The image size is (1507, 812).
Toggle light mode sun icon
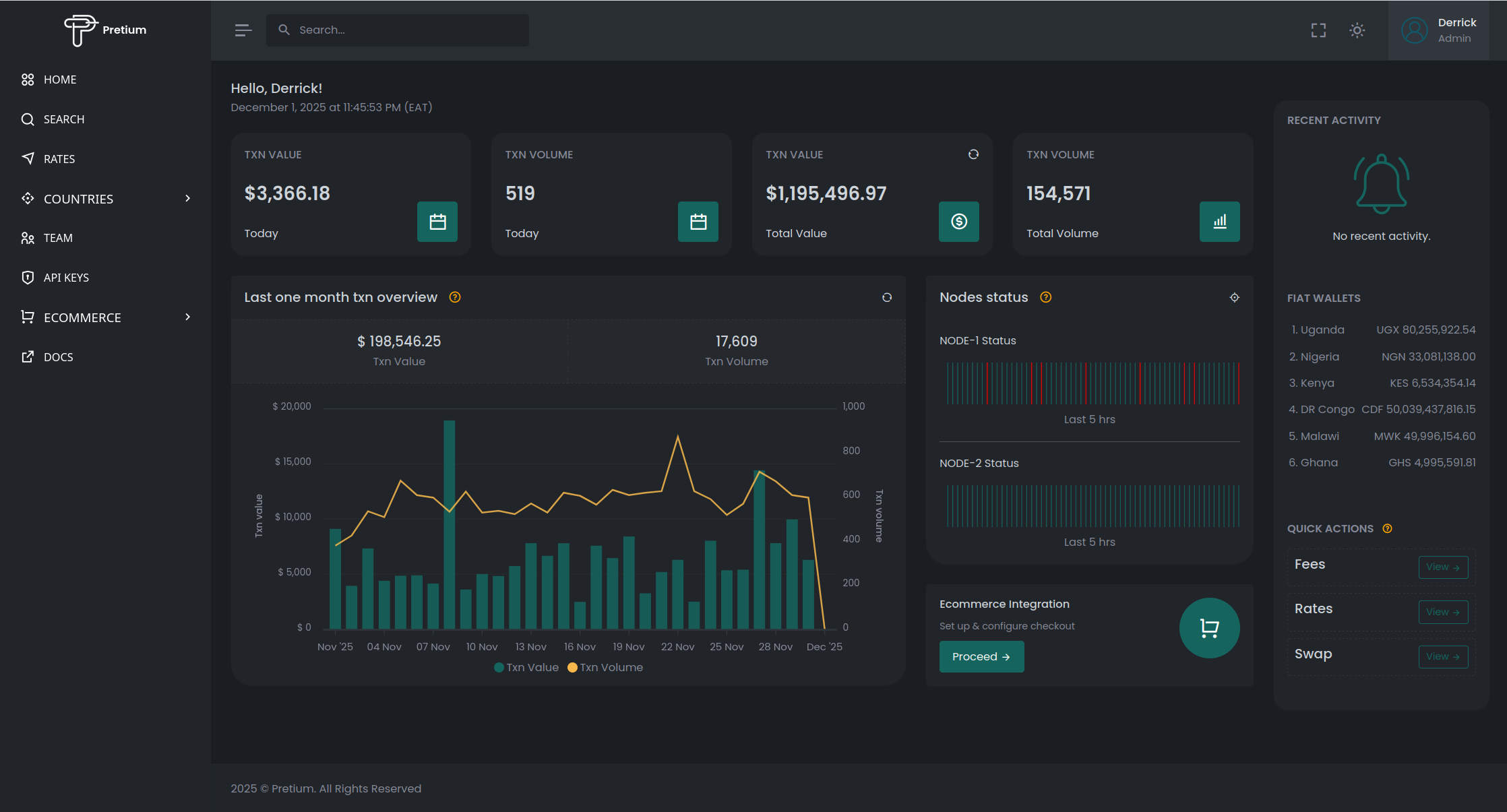1357,30
